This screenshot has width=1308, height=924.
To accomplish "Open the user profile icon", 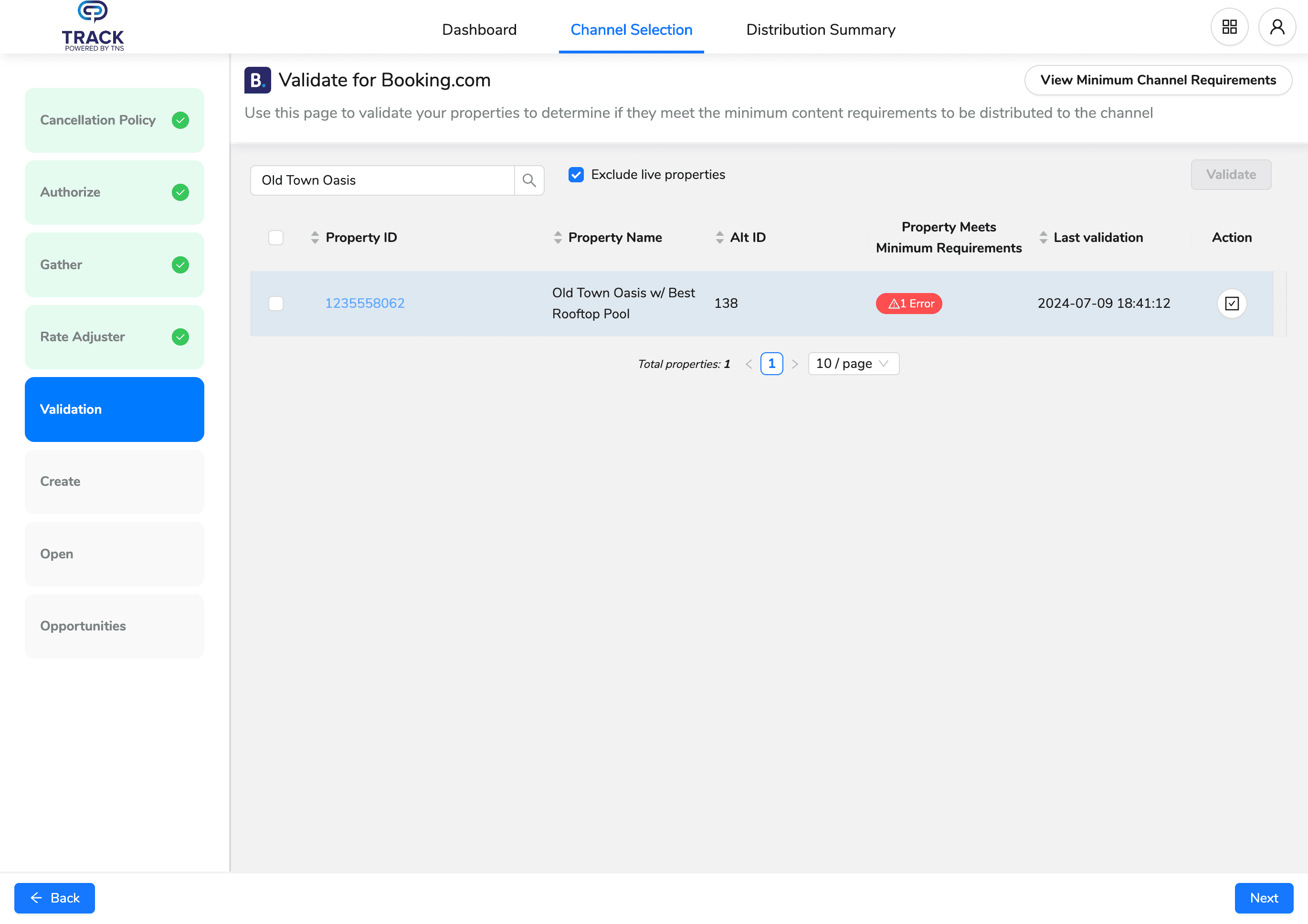I will (x=1277, y=27).
